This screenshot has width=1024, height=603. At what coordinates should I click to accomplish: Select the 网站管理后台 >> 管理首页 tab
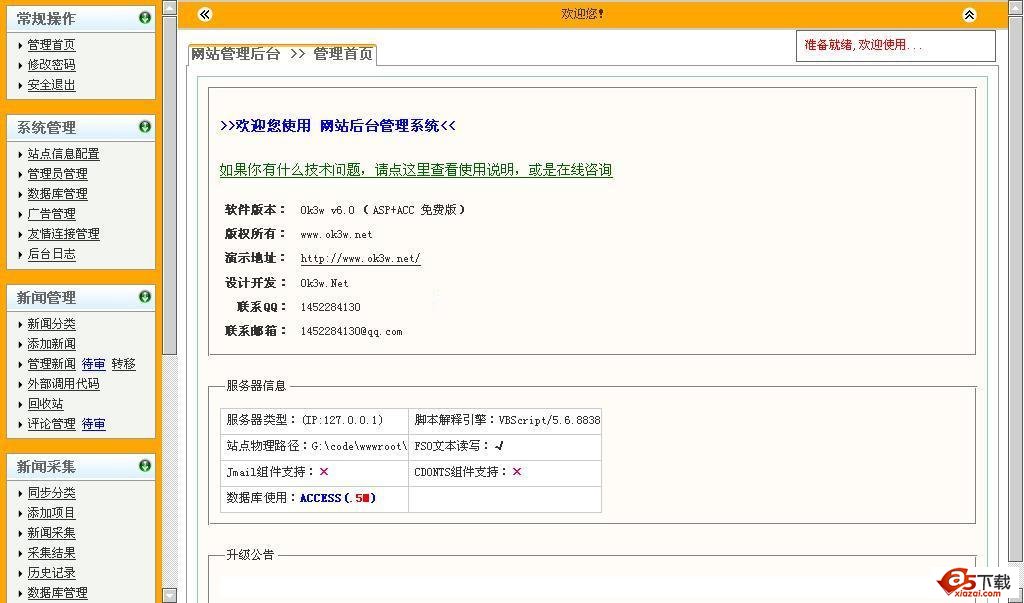282,54
